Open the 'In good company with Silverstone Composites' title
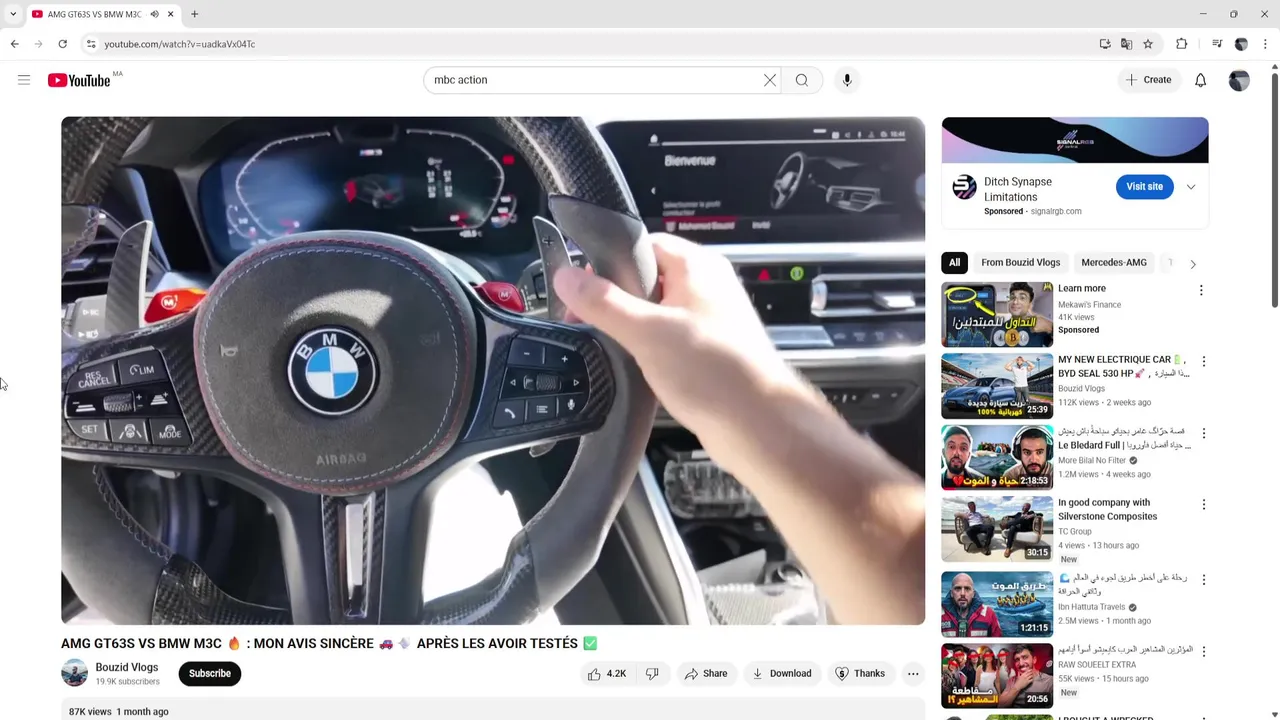This screenshot has width=1280, height=720. tap(1108, 510)
